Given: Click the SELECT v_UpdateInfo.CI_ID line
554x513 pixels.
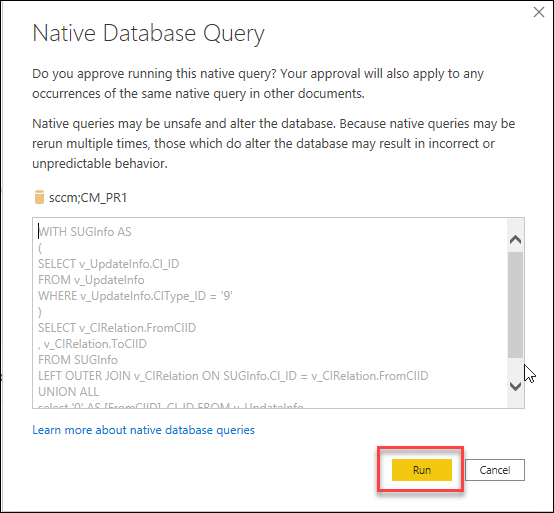Looking at the screenshot, I should pyautogui.click(x=108, y=264).
